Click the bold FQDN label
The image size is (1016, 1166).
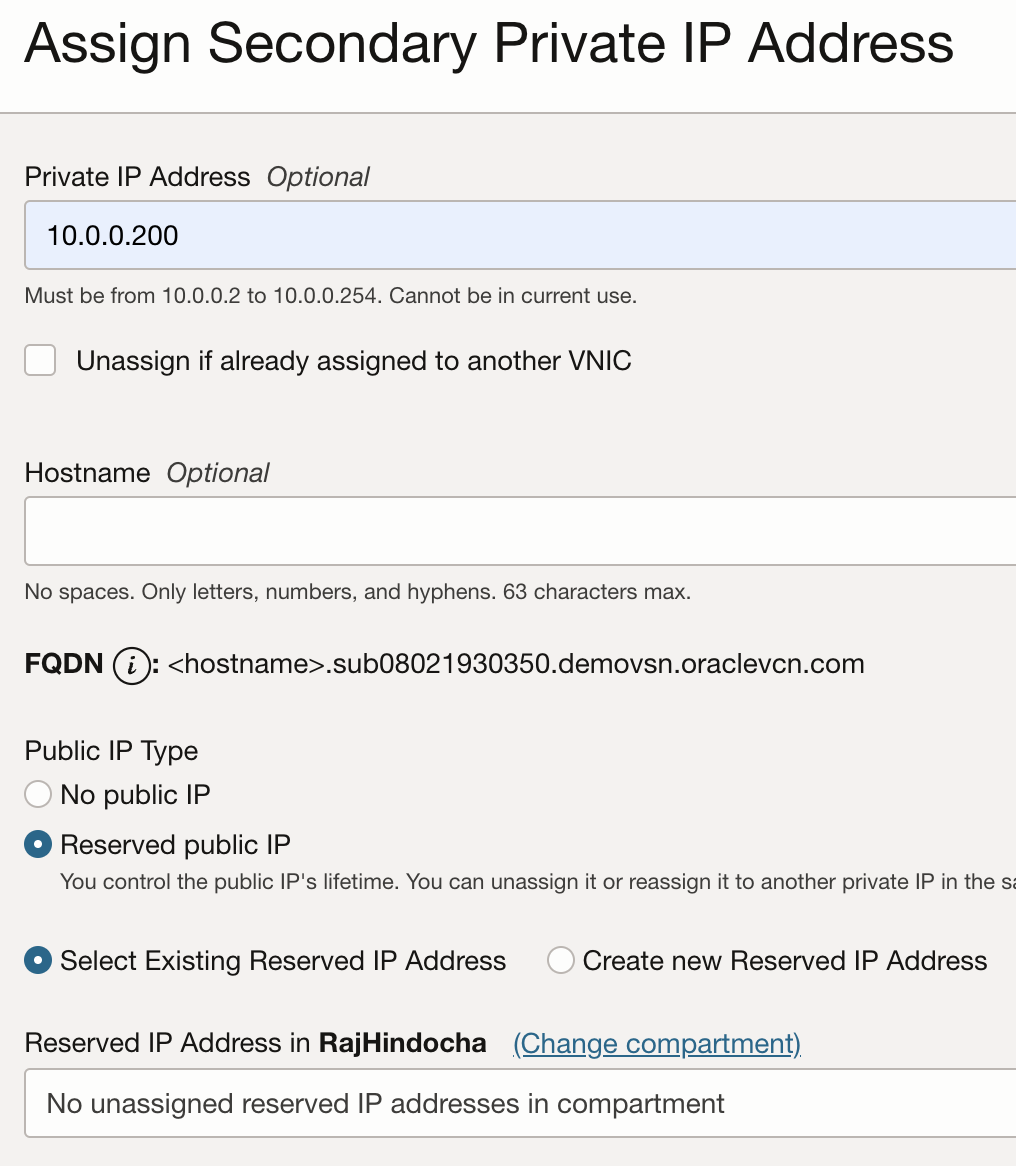click(x=64, y=664)
